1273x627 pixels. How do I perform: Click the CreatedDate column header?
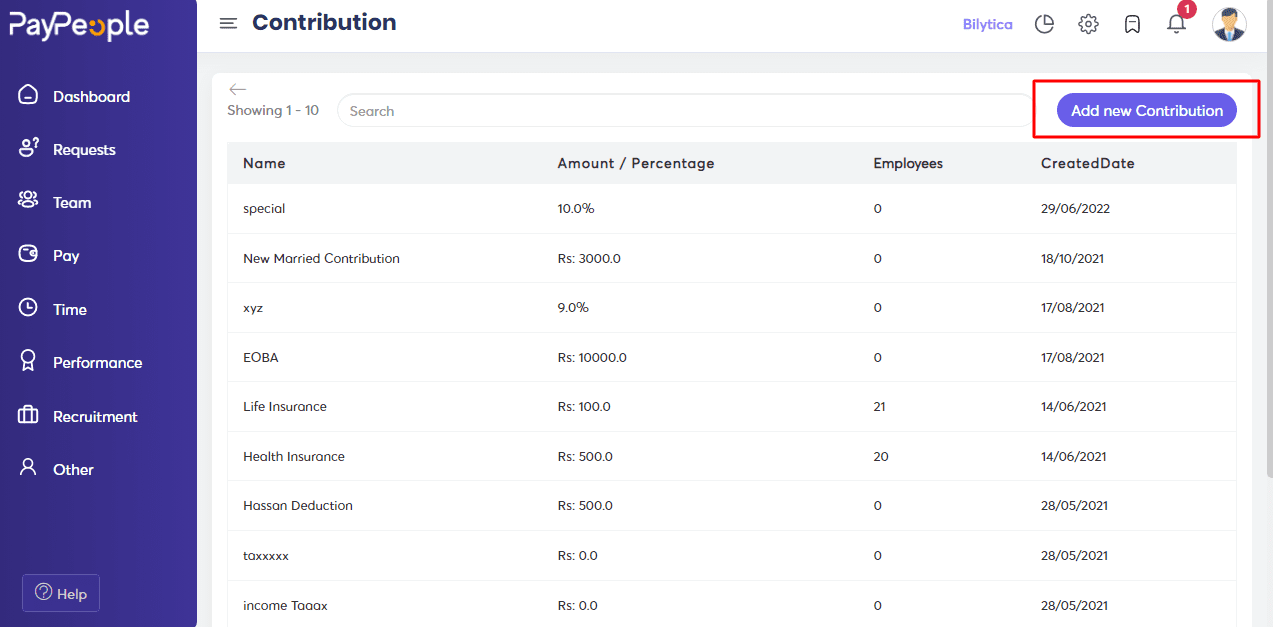pos(1088,163)
